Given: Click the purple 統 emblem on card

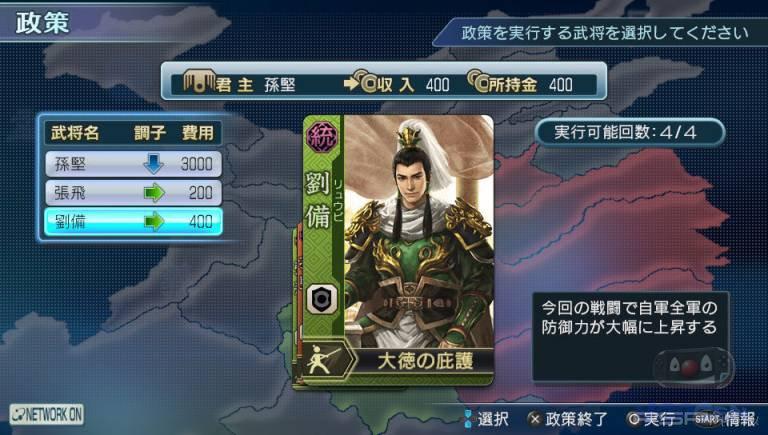Looking at the screenshot, I should pyautogui.click(x=321, y=136).
